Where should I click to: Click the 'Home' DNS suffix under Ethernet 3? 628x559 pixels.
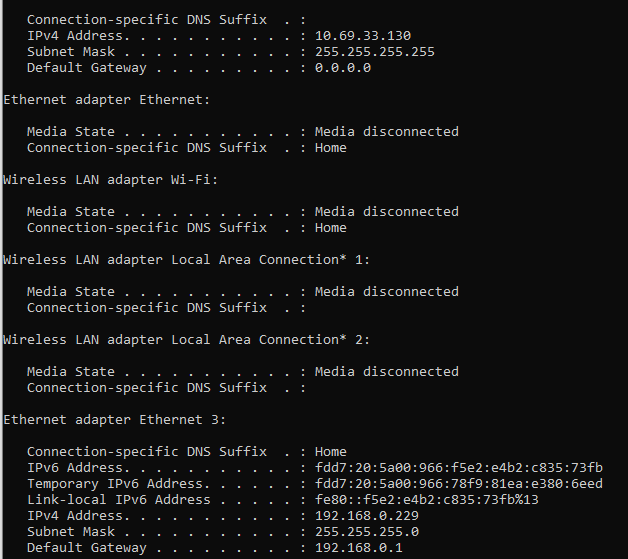(x=330, y=452)
